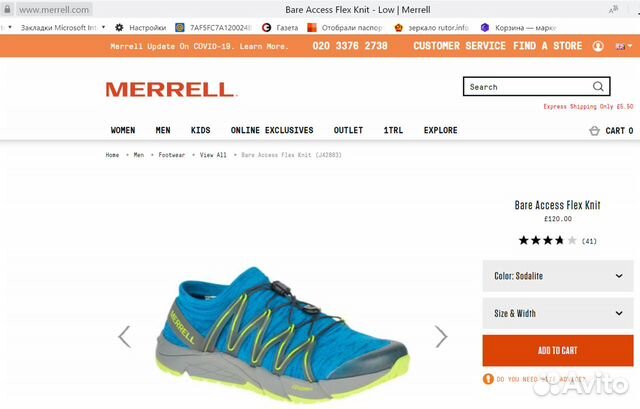This screenshot has width=640, height=409.
Task: Click the Footwear breadcrumb link
Action: [171, 155]
